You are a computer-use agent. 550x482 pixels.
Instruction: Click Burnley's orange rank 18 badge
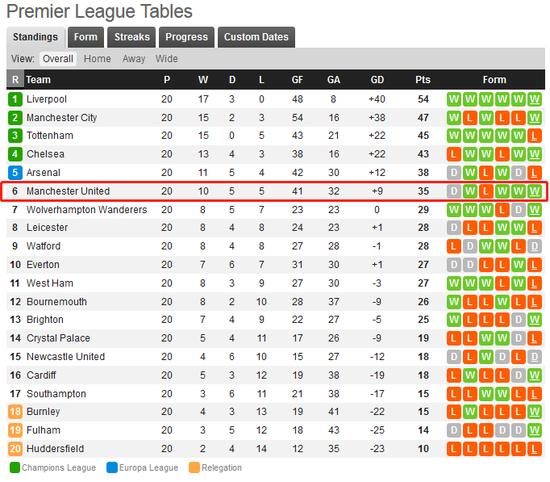15,411
